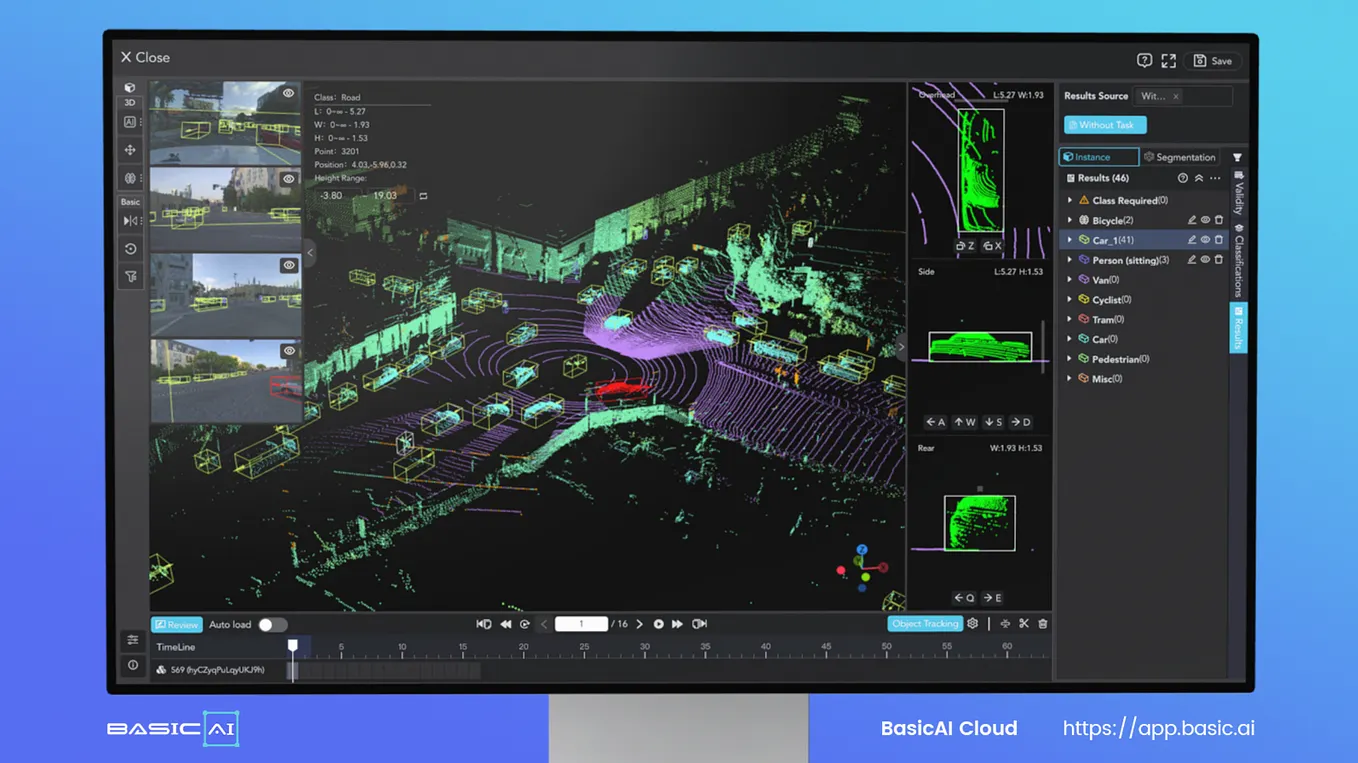Click the Object Tracking settings gear
The height and width of the screenshot is (763, 1358).
pos(972,623)
